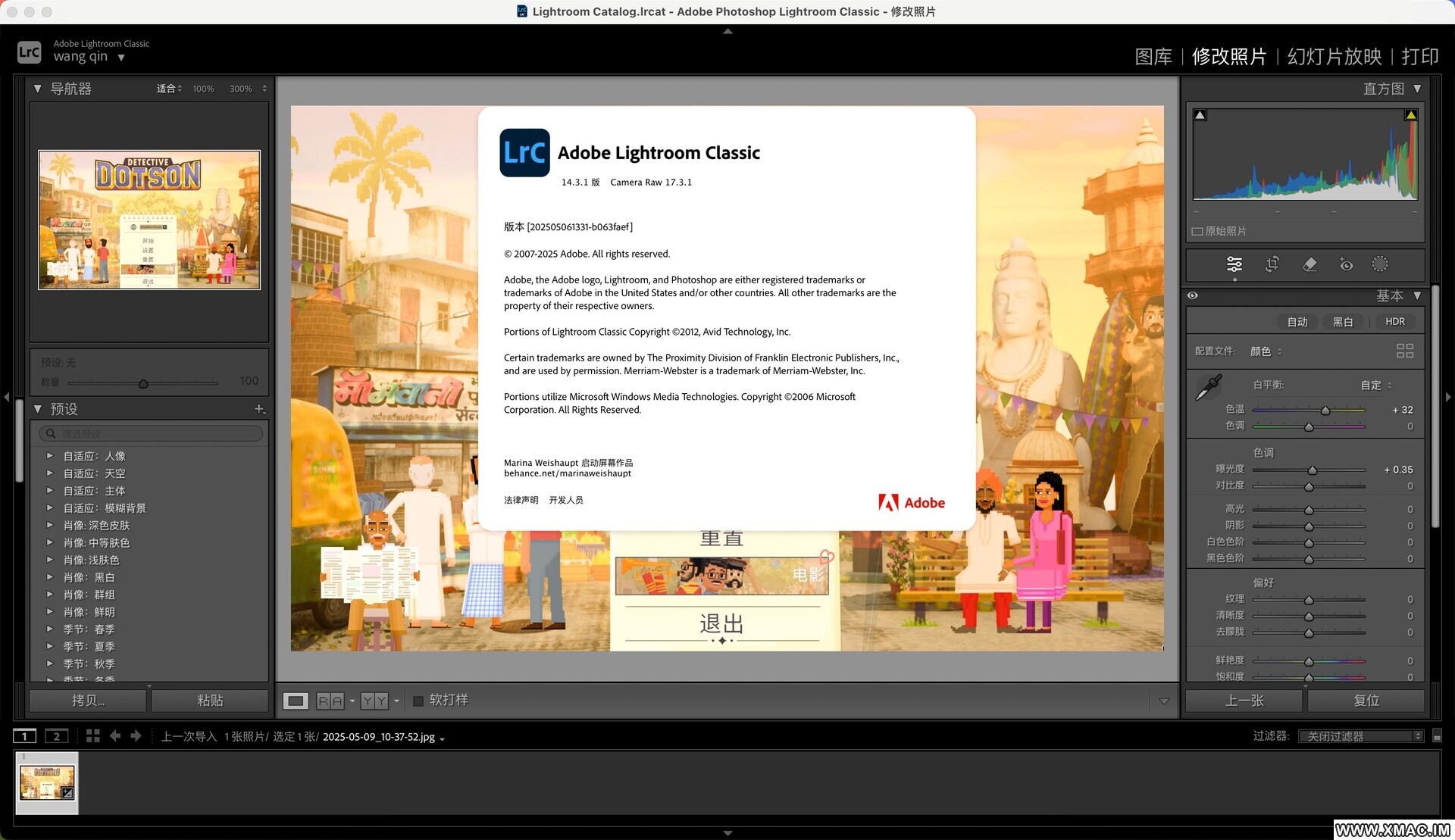Set navigator zoom to 100%
This screenshot has height=840, width=1455.
click(203, 89)
